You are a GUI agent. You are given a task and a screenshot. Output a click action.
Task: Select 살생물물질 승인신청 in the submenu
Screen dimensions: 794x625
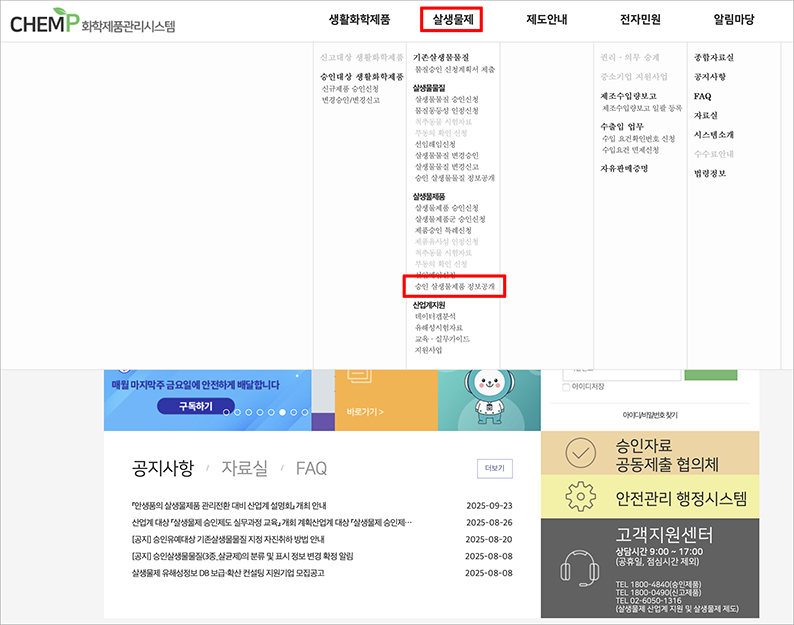coord(448,100)
